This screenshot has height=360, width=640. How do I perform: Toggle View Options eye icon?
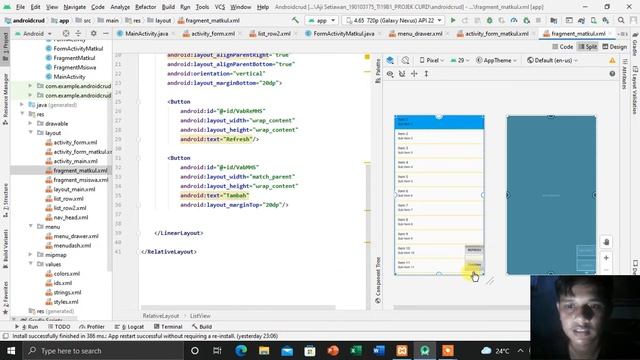390,74
